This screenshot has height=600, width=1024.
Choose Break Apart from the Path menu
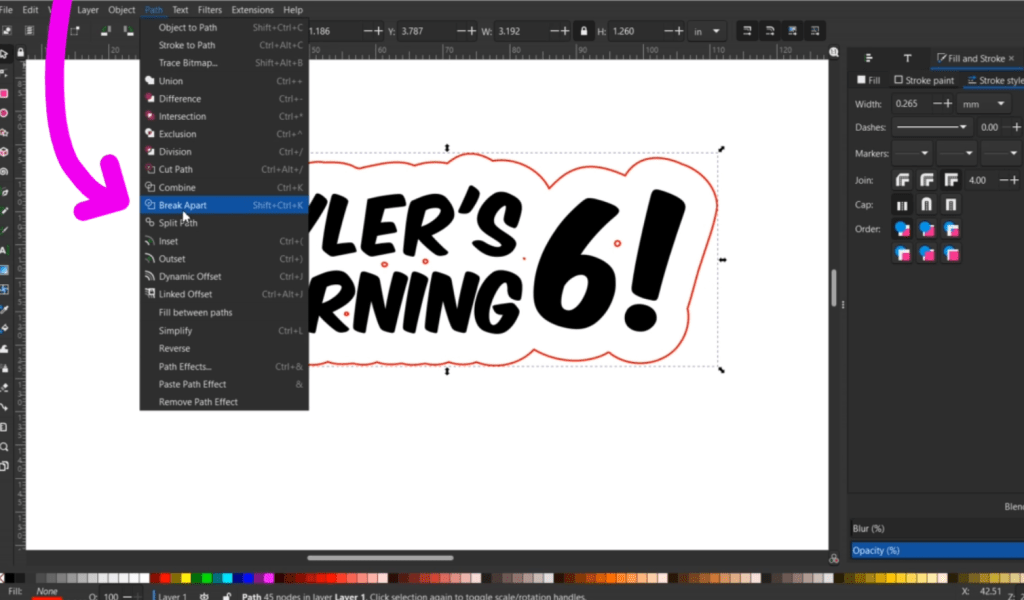(x=183, y=205)
